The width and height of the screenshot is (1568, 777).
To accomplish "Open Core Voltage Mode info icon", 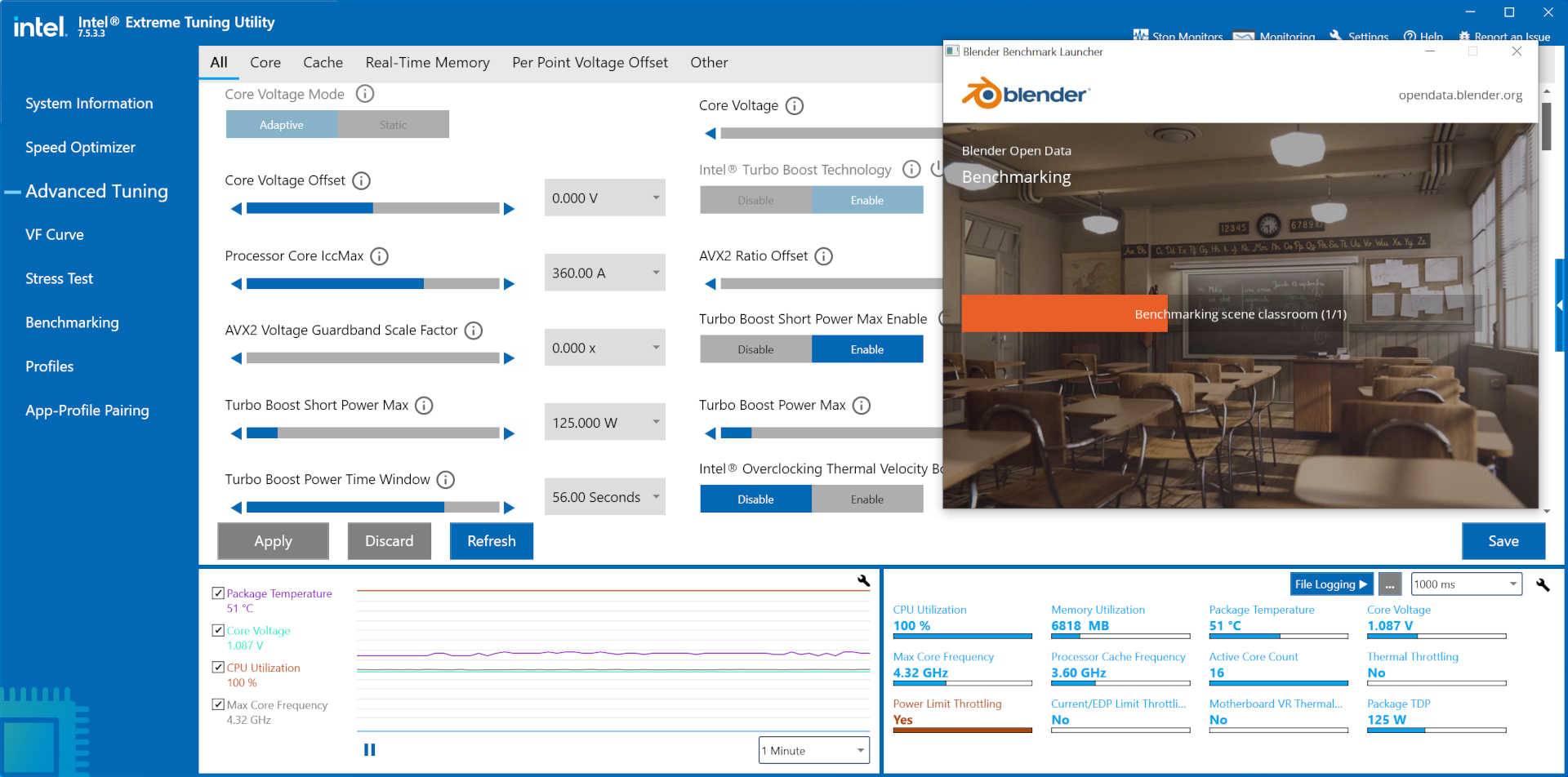I will (365, 94).
